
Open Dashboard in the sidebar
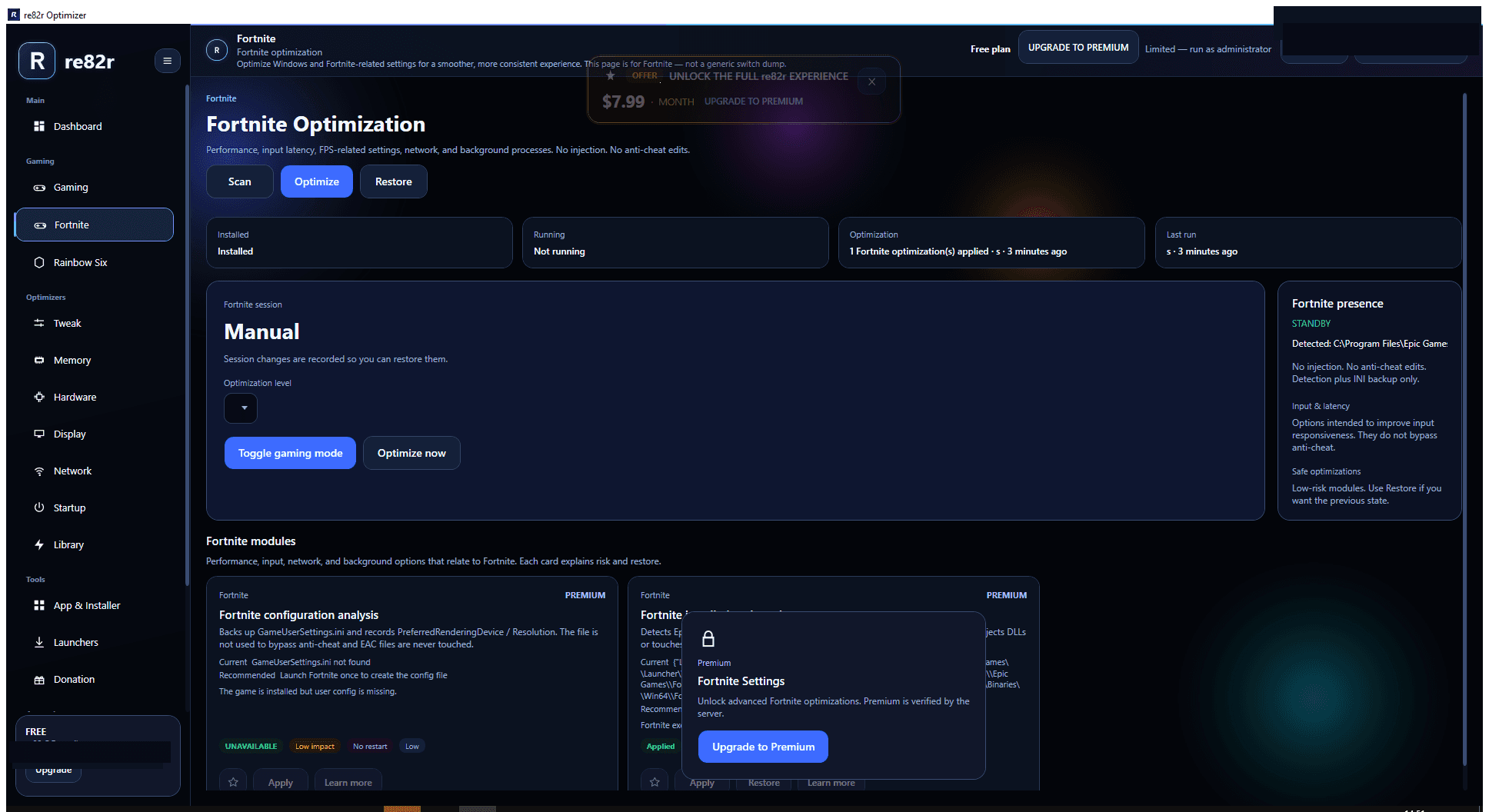94,126
